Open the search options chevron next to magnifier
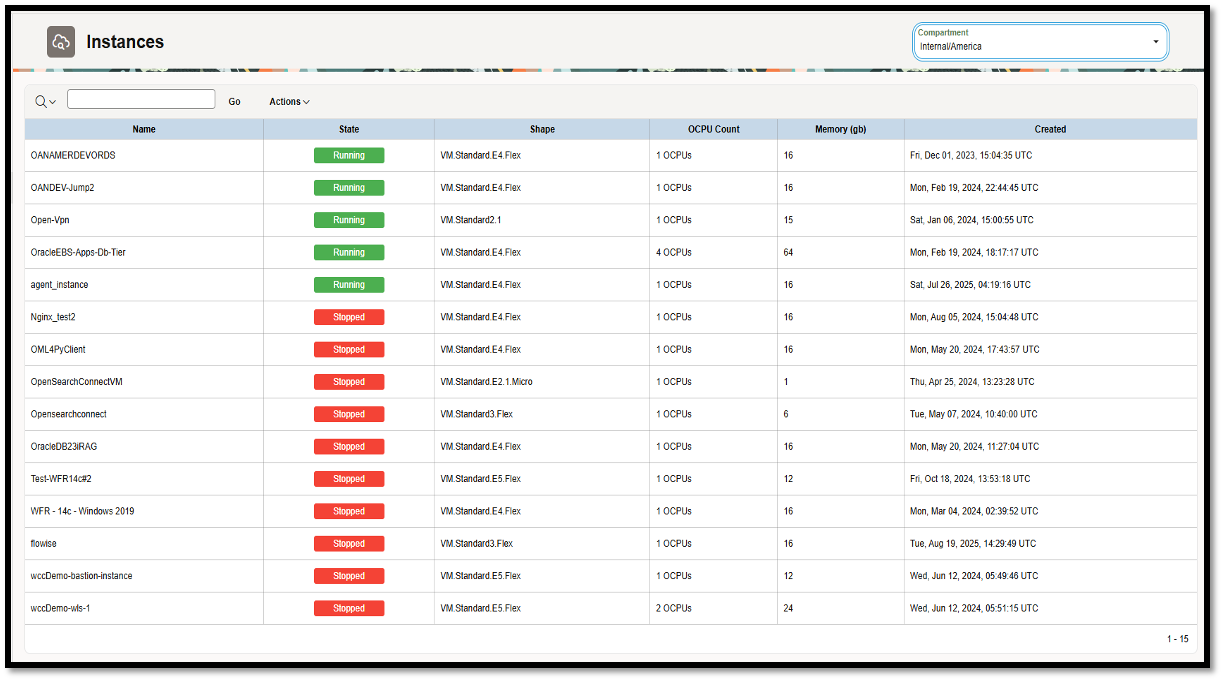 pos(52,99)
